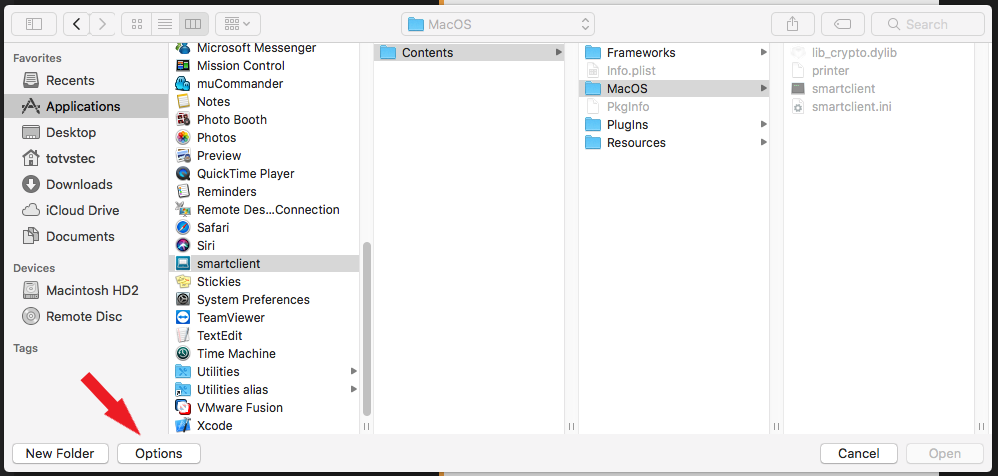
Task: Select the Preview app icon
Action: click(x=183, y=155)
